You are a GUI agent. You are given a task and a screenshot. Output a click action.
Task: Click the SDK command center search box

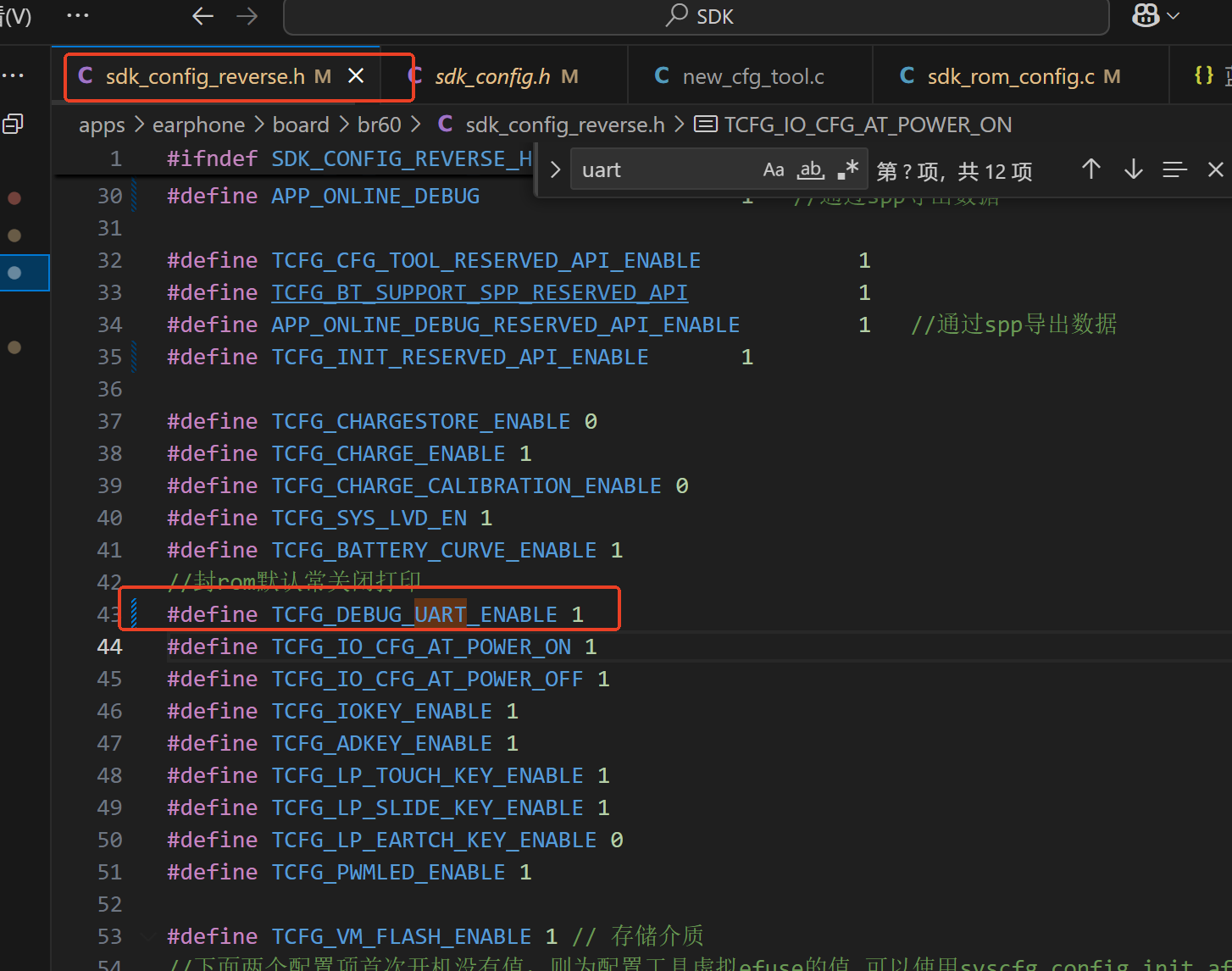pos(696,16)
